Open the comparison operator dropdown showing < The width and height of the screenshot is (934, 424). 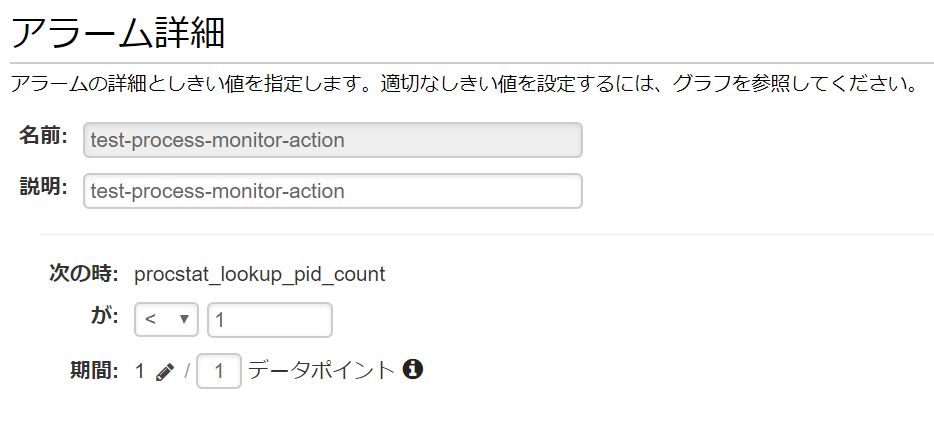(x=166, y=320)
